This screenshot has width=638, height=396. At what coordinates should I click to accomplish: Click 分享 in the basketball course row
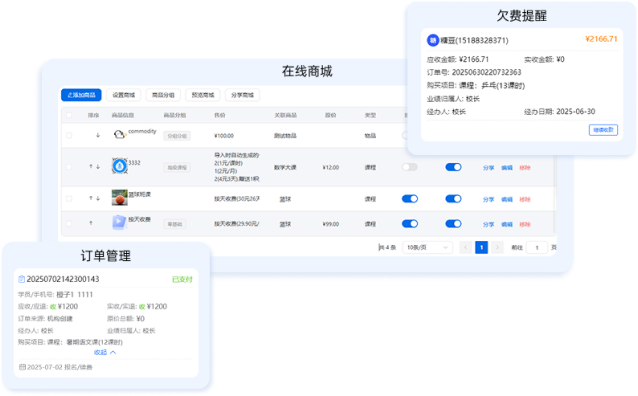point(488,199)
